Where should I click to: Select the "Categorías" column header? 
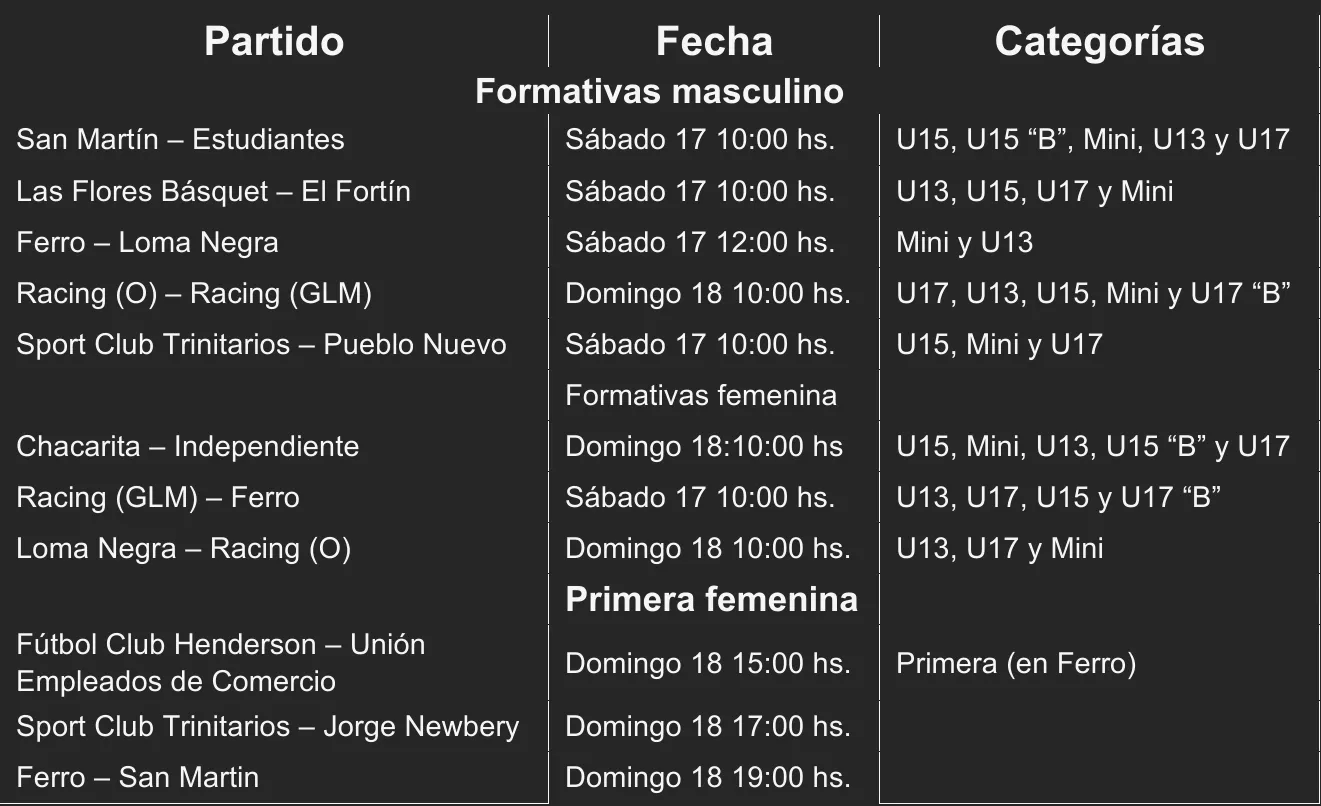click(x=1099, y=42)
